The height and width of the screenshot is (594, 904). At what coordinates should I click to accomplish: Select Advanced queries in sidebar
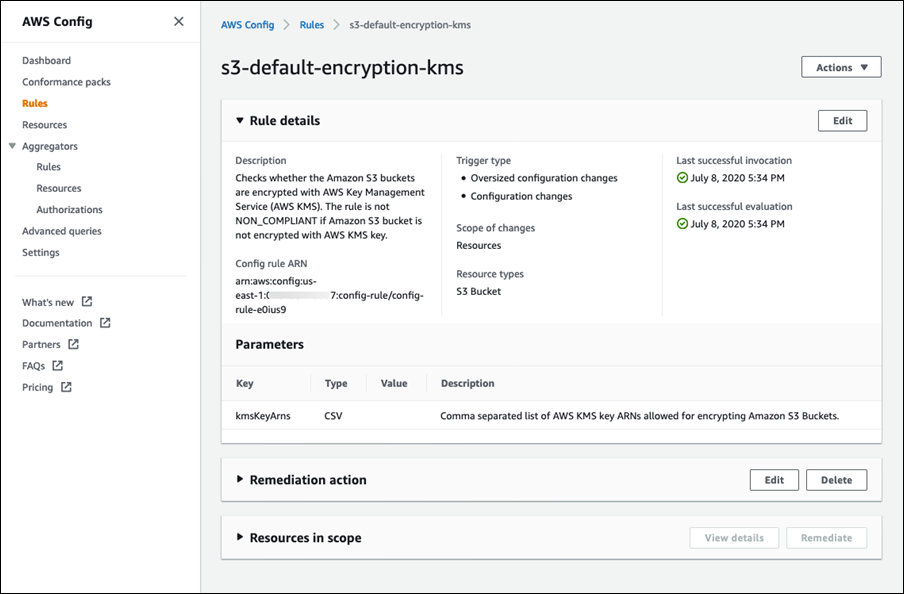click(x=61, y=231)
